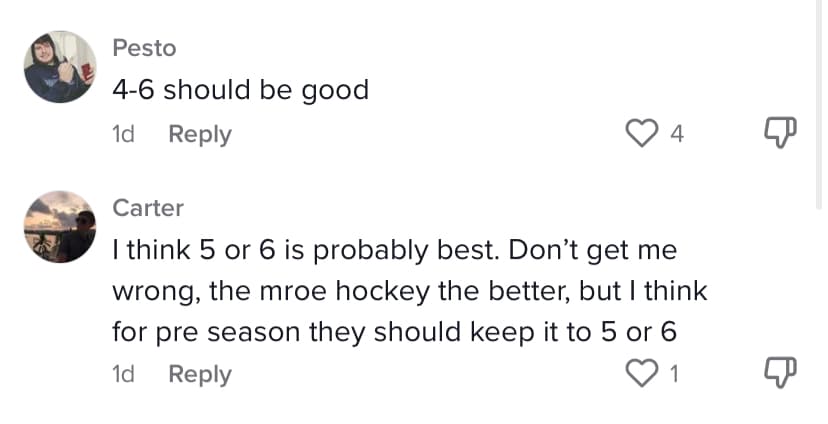Click the 1d timestamp under Carter's comment
The image size is (828, 424).
point(124,374)
